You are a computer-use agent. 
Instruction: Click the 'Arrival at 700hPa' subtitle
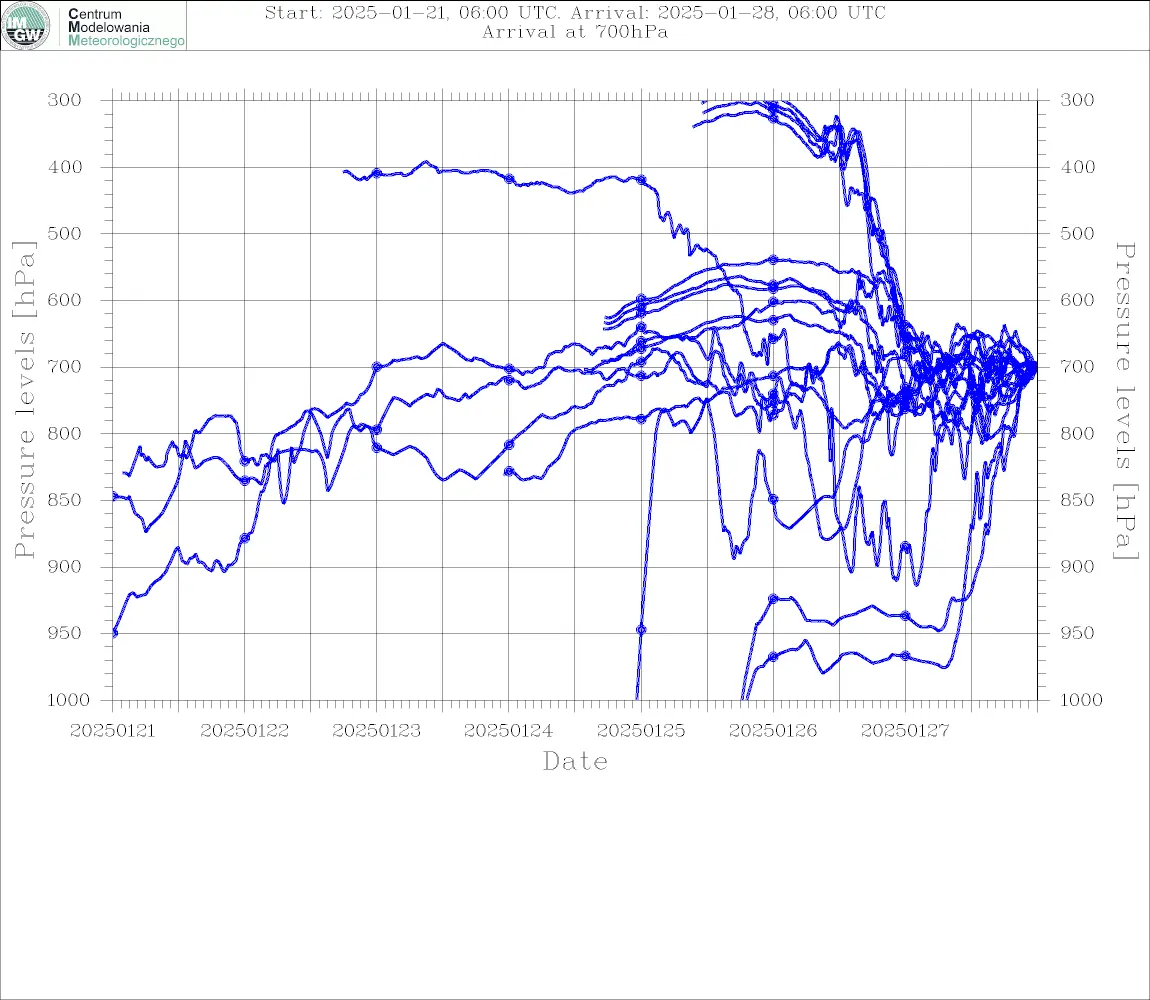click(x=575, y=32)
